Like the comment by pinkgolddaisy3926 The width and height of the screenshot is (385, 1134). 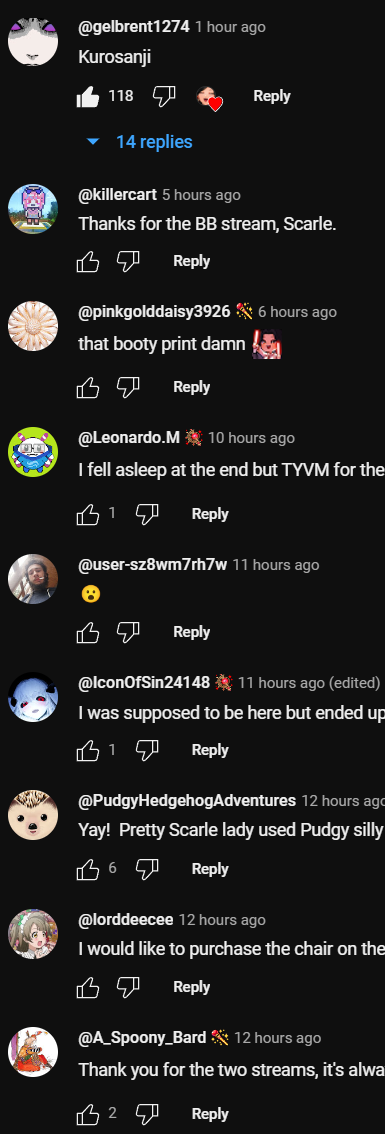click(x=88, y=388)
